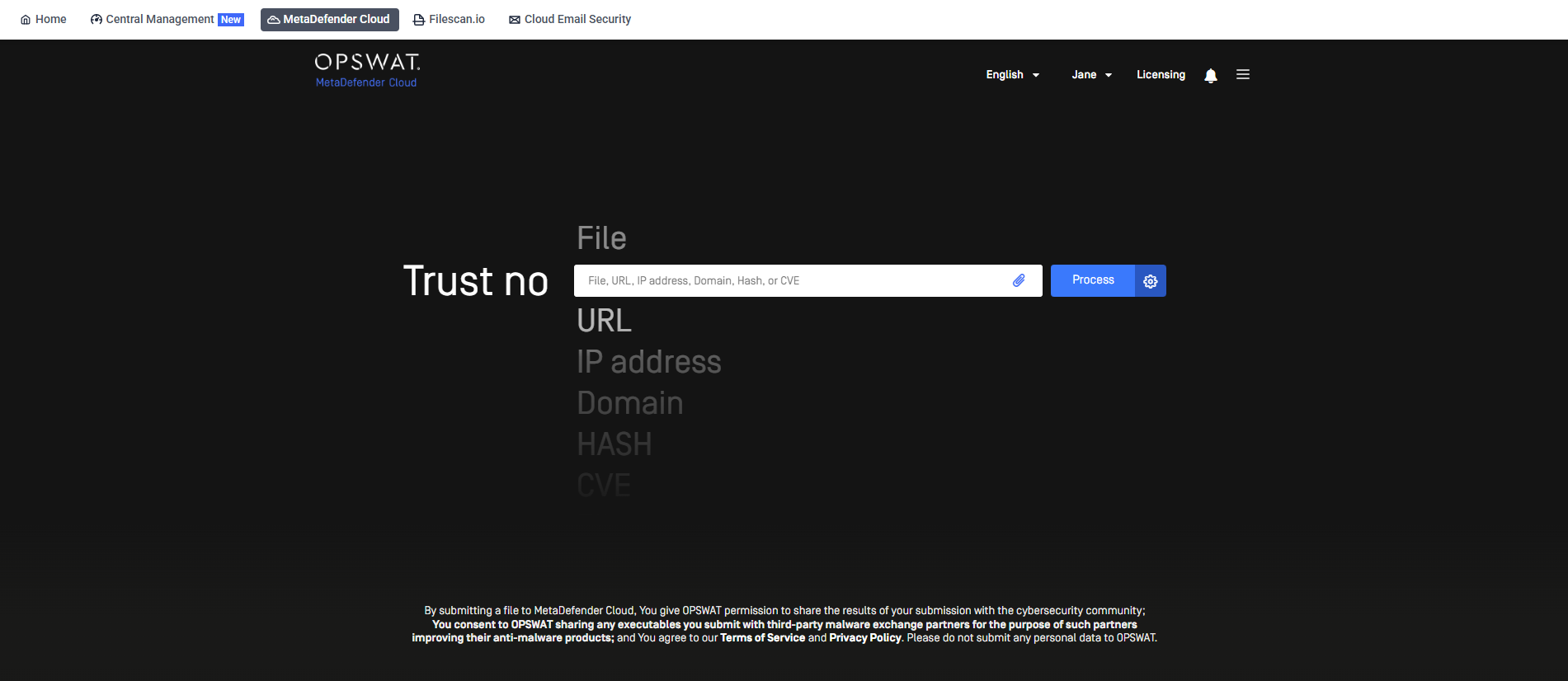1568x681 pixels.
Task: Open the Home tab
Action: [43, 19]
